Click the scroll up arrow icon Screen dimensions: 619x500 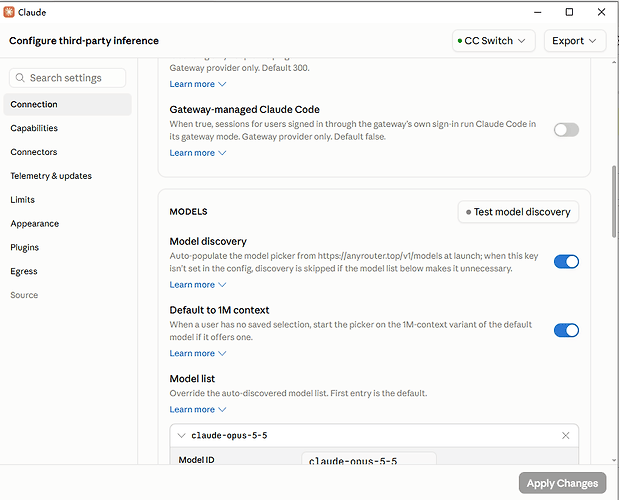pyautogui.click(x=614, y=62)
